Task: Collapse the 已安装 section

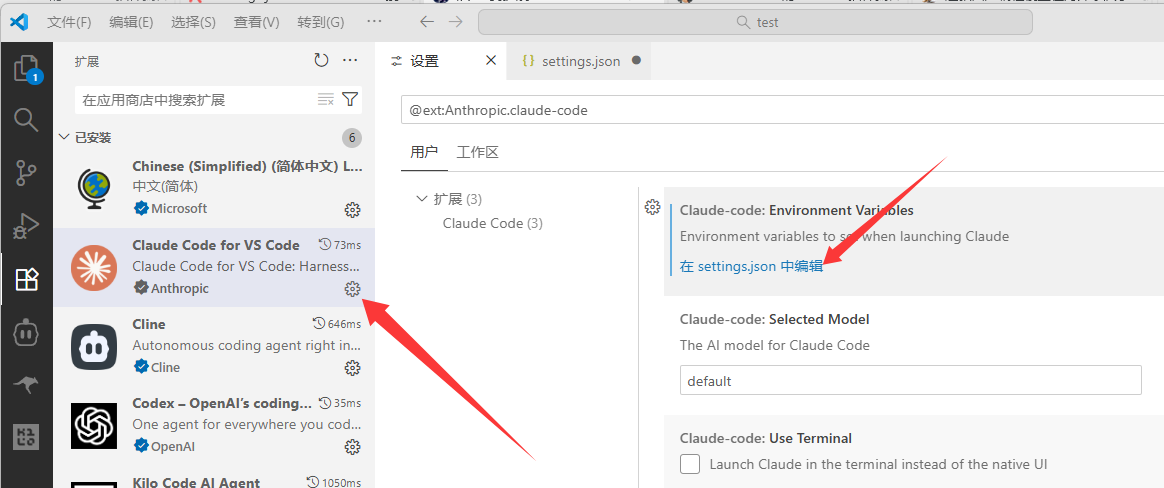Action: click(x=64, y=137)
